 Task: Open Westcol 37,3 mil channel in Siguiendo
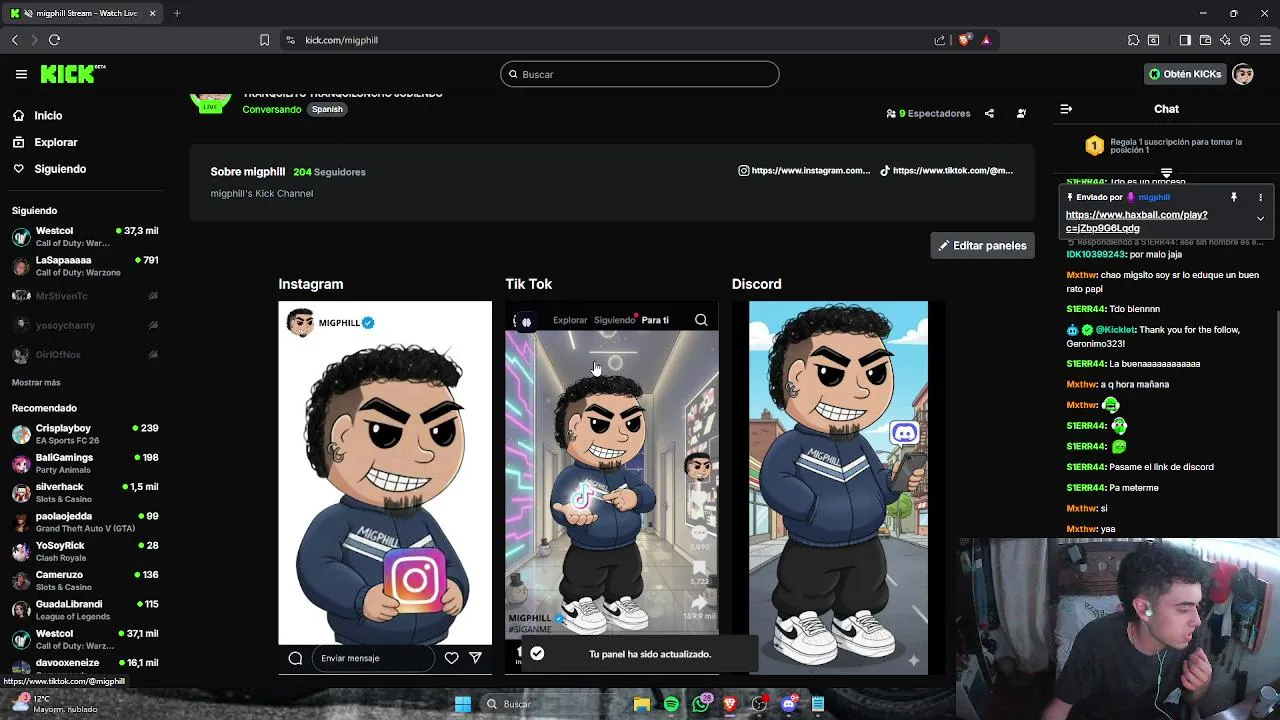coord(85,237)
